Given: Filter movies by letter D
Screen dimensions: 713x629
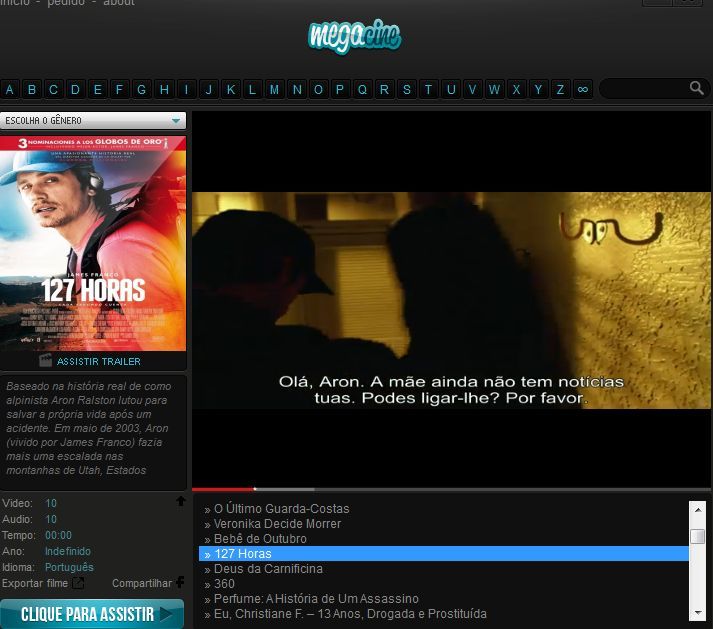Looking at the screenshot, I should (x=75, y=89).
